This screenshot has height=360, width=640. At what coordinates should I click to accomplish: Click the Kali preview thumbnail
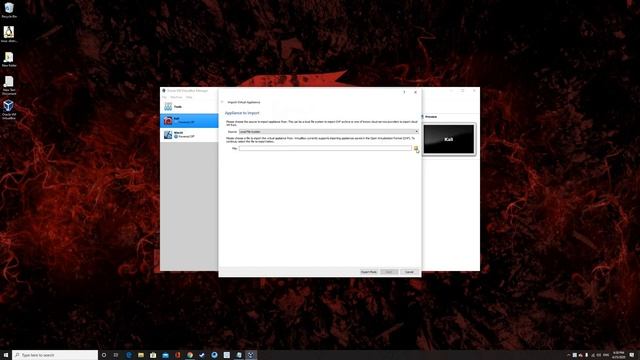[449, 140]
